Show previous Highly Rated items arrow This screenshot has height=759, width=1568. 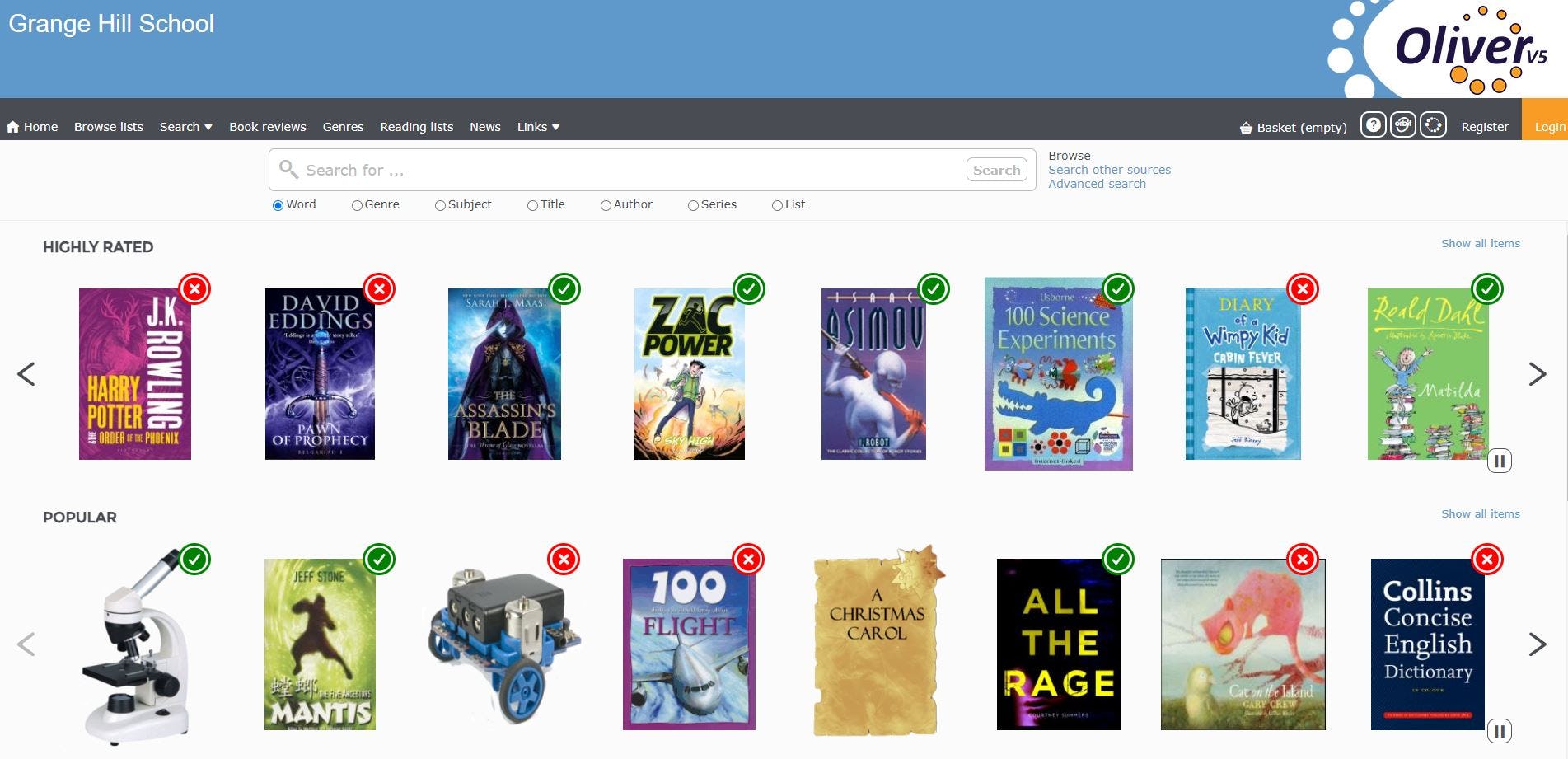click(26, 374)
